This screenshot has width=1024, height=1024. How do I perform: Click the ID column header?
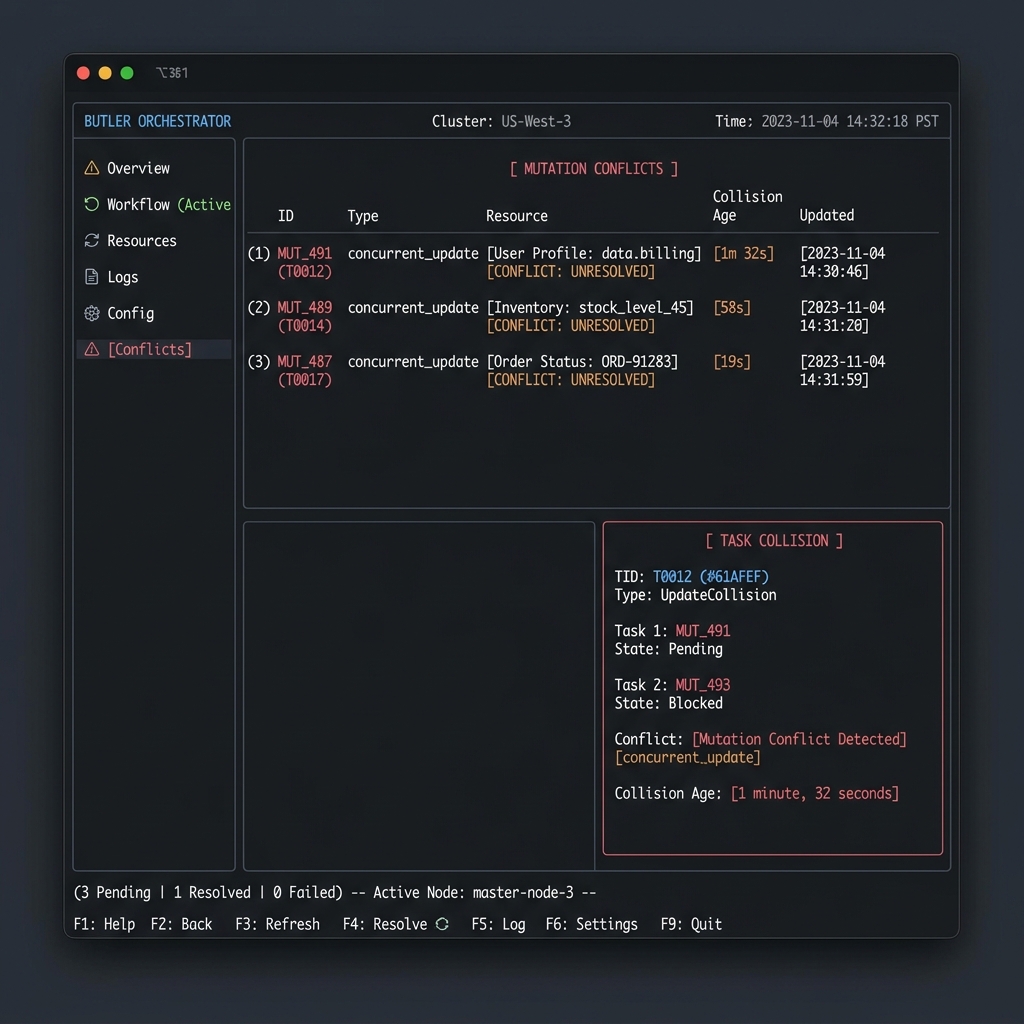click(x=286, y=216)
